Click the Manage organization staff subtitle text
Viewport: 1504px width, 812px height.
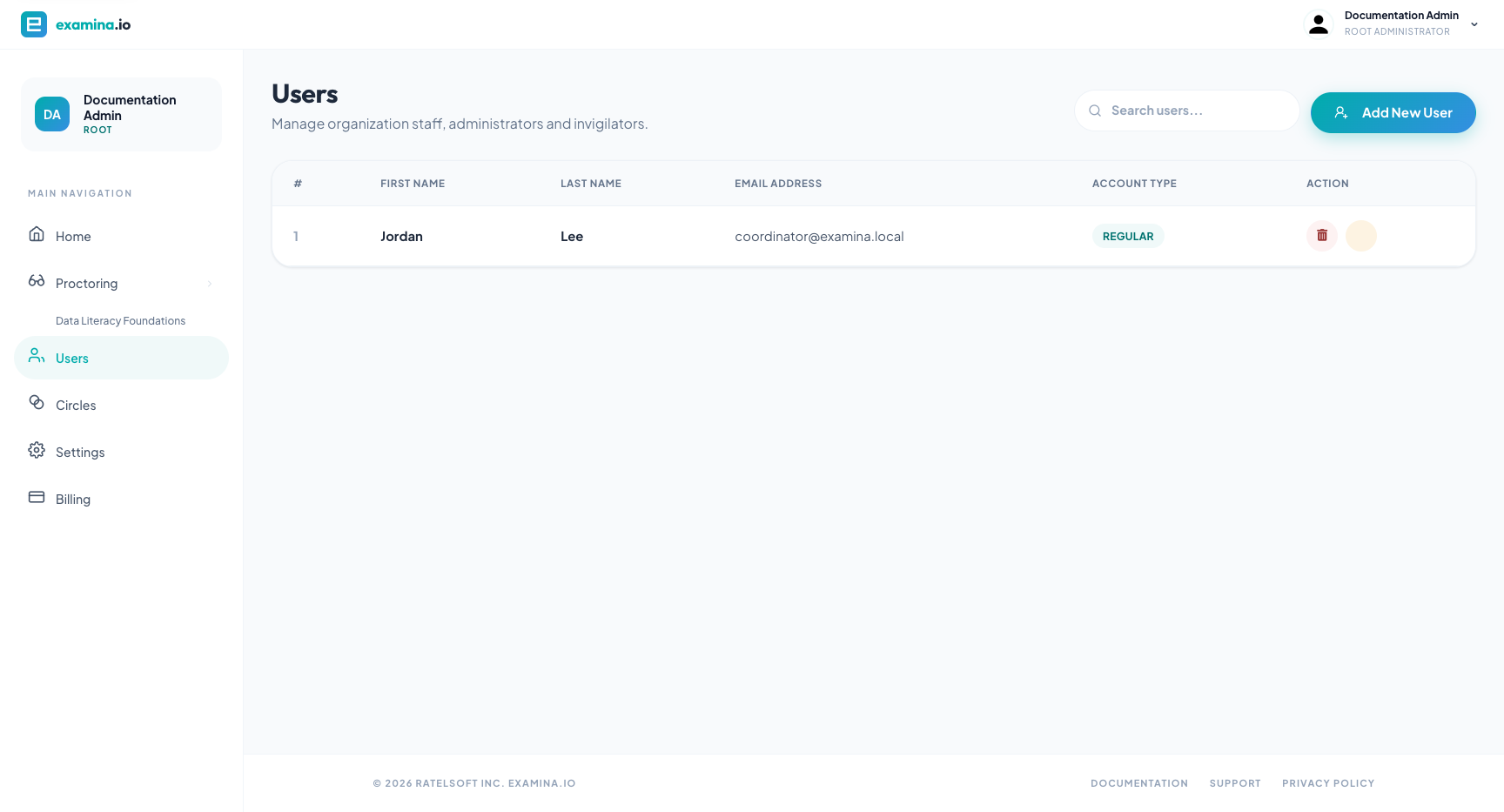point(460,124)
